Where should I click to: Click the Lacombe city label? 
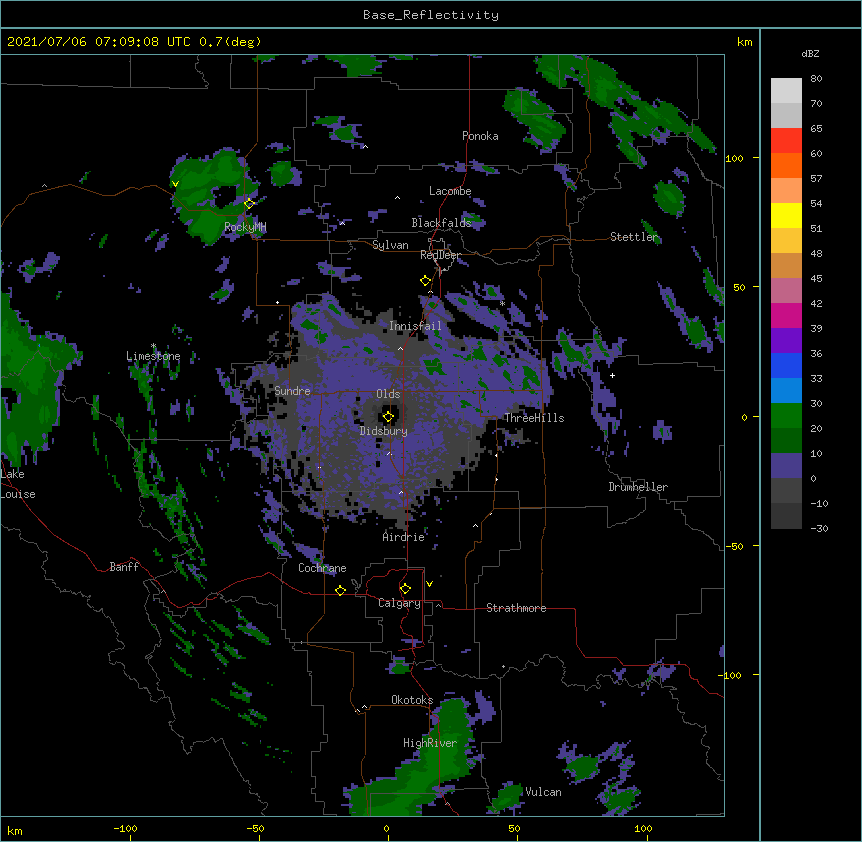click(x=450, y=191)
